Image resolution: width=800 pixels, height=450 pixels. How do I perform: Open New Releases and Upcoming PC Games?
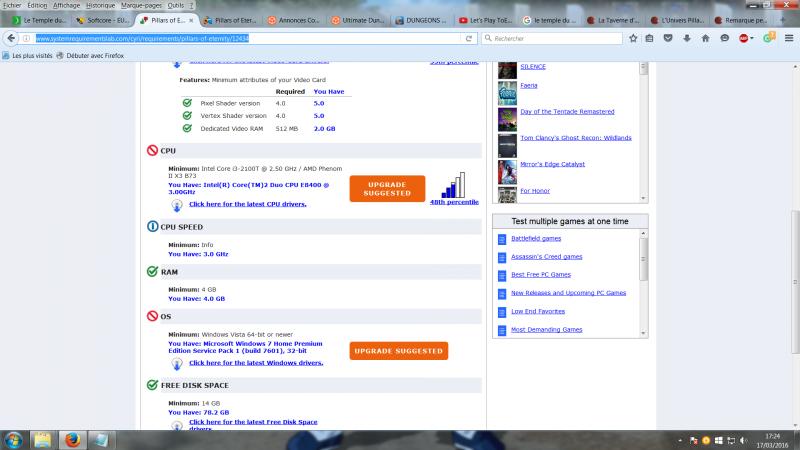coord(568,293)
